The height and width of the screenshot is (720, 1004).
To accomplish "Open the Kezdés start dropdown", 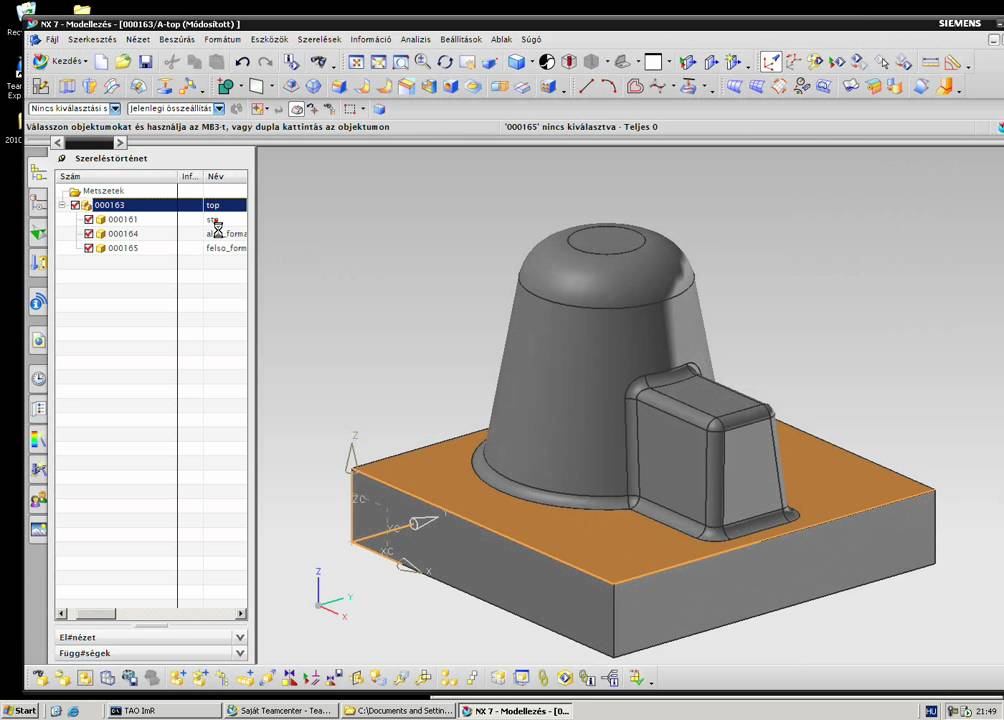I will [x=60, y=61].
